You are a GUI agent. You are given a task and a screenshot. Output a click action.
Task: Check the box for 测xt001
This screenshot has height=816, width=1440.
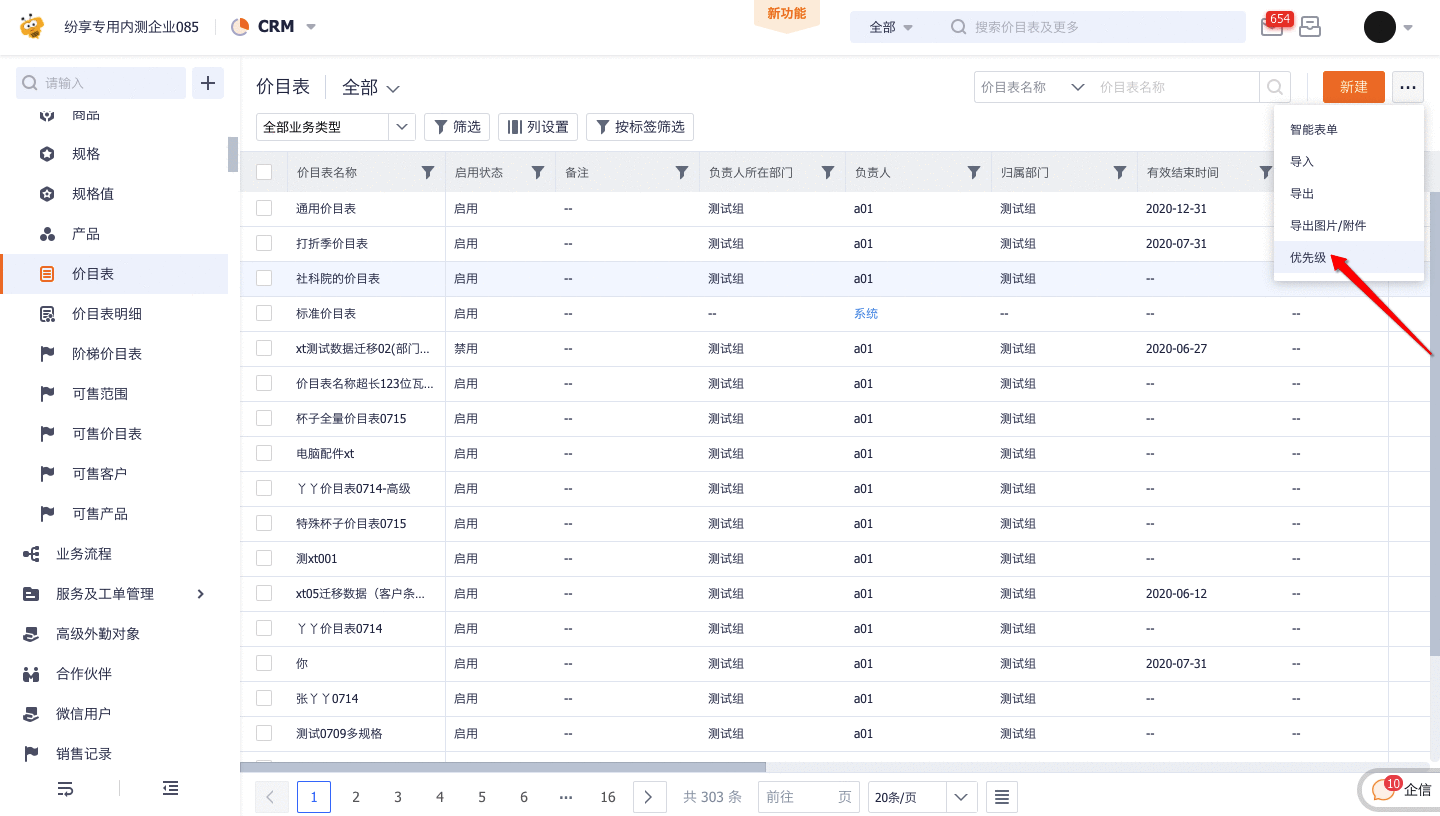[x=264, y=558]
